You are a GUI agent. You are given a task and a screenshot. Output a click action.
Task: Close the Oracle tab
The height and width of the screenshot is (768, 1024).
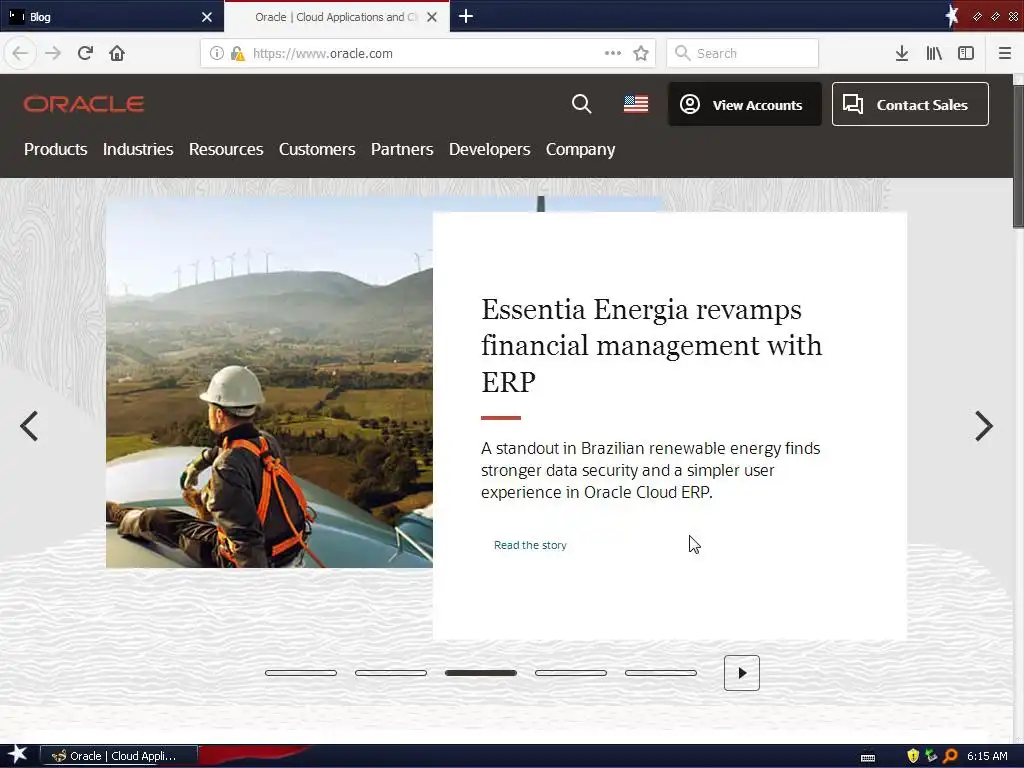coord(432,17)
